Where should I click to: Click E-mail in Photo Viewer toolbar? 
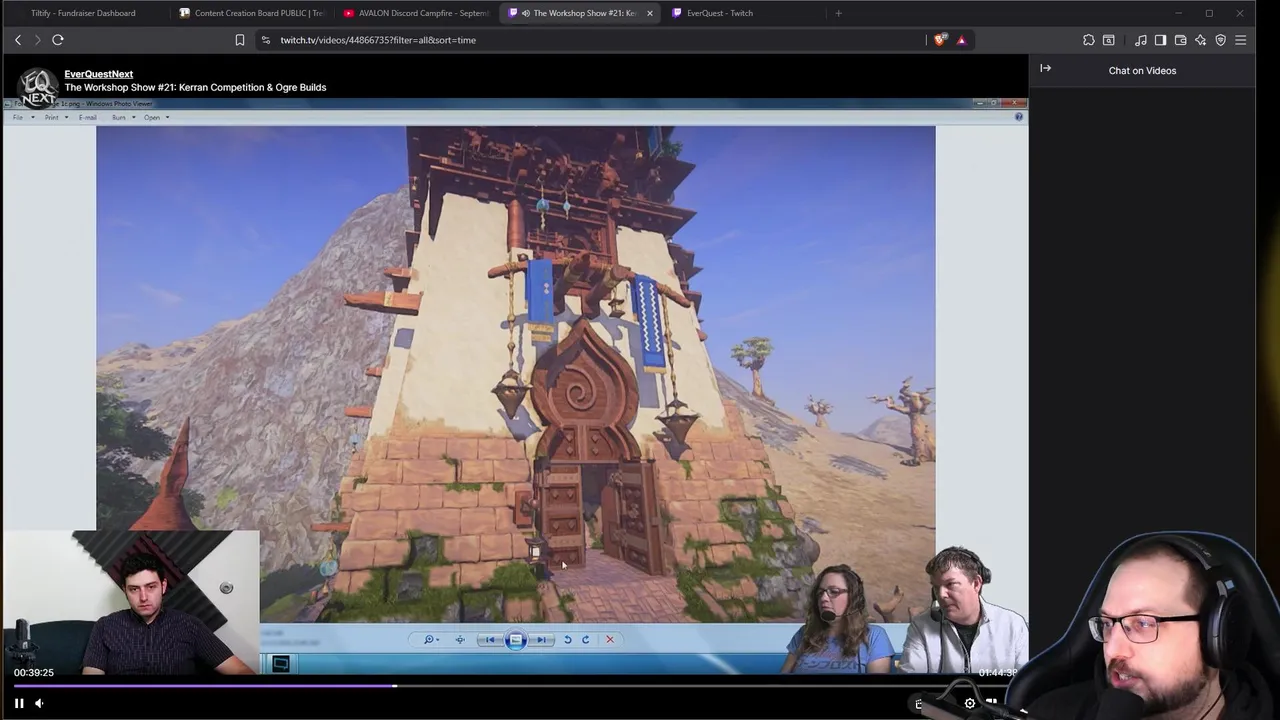[88, 117]
